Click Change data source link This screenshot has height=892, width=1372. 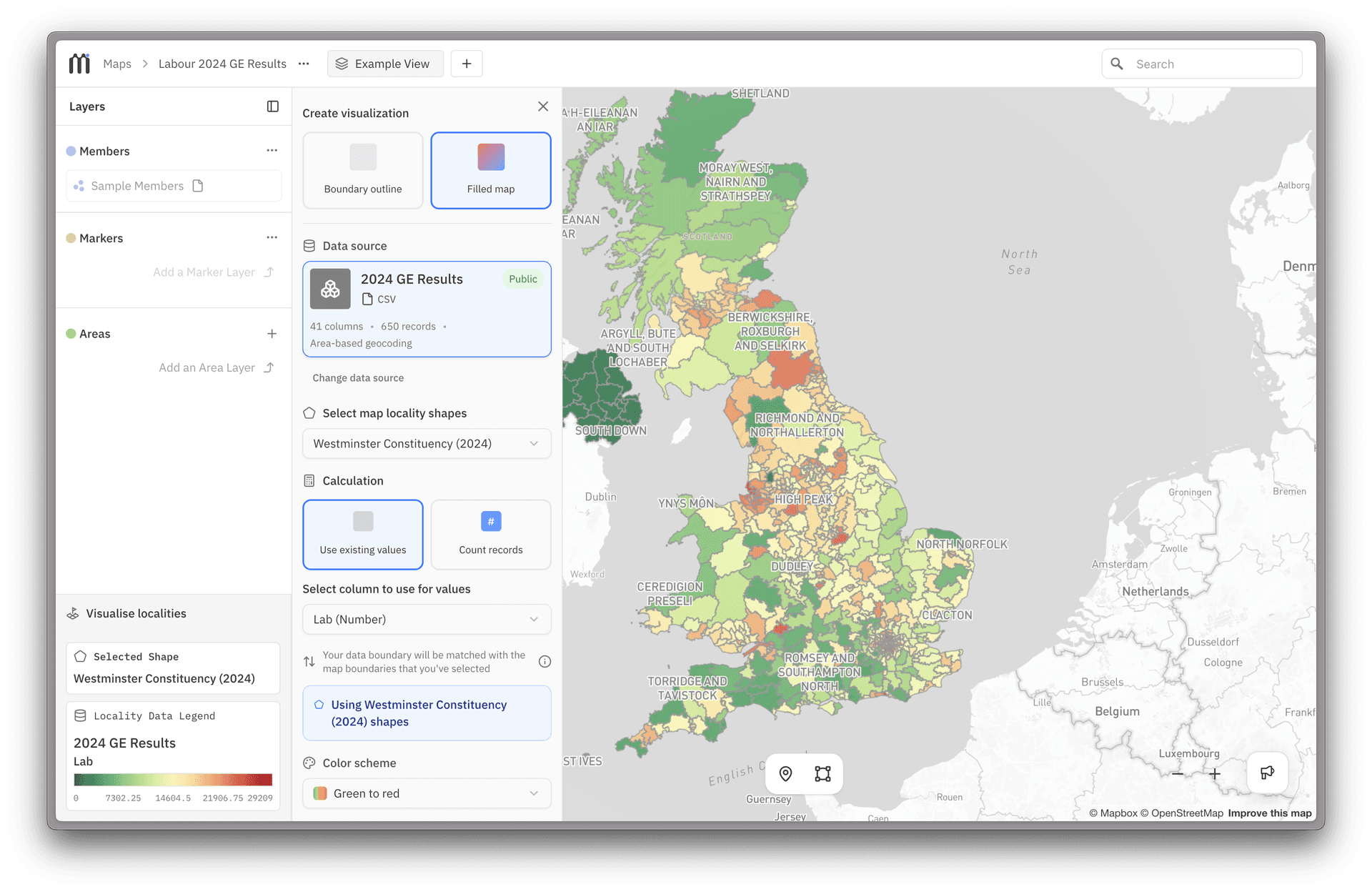coord(358,377)
